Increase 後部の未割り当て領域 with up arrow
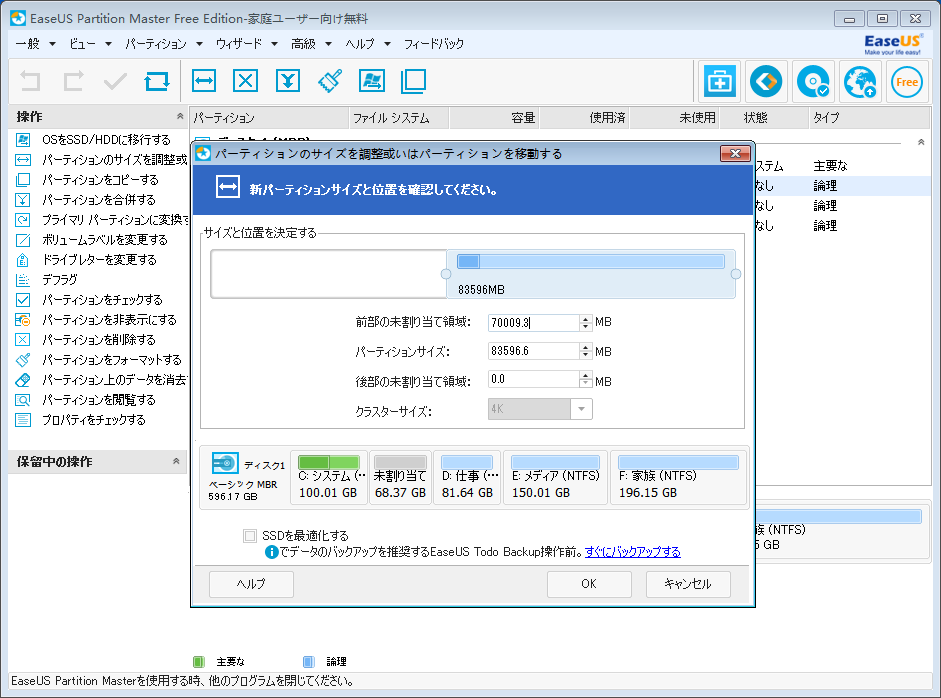The height and width of the screenshot is (698, 941). point(586,375)
